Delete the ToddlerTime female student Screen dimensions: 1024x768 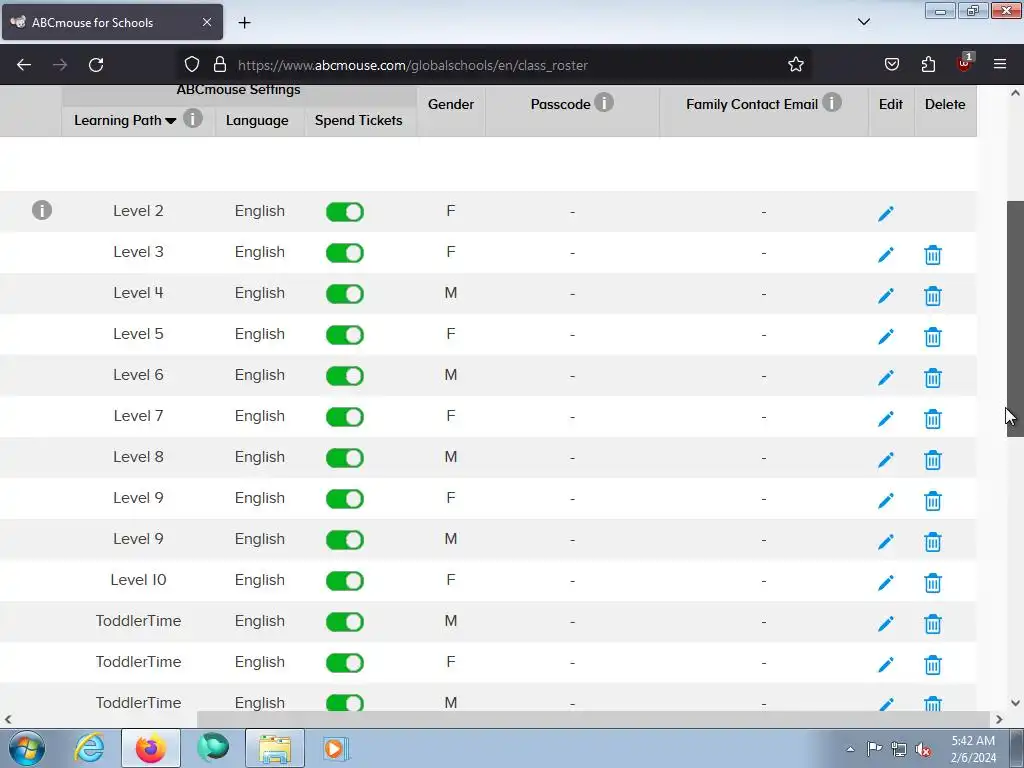point(933,665)
